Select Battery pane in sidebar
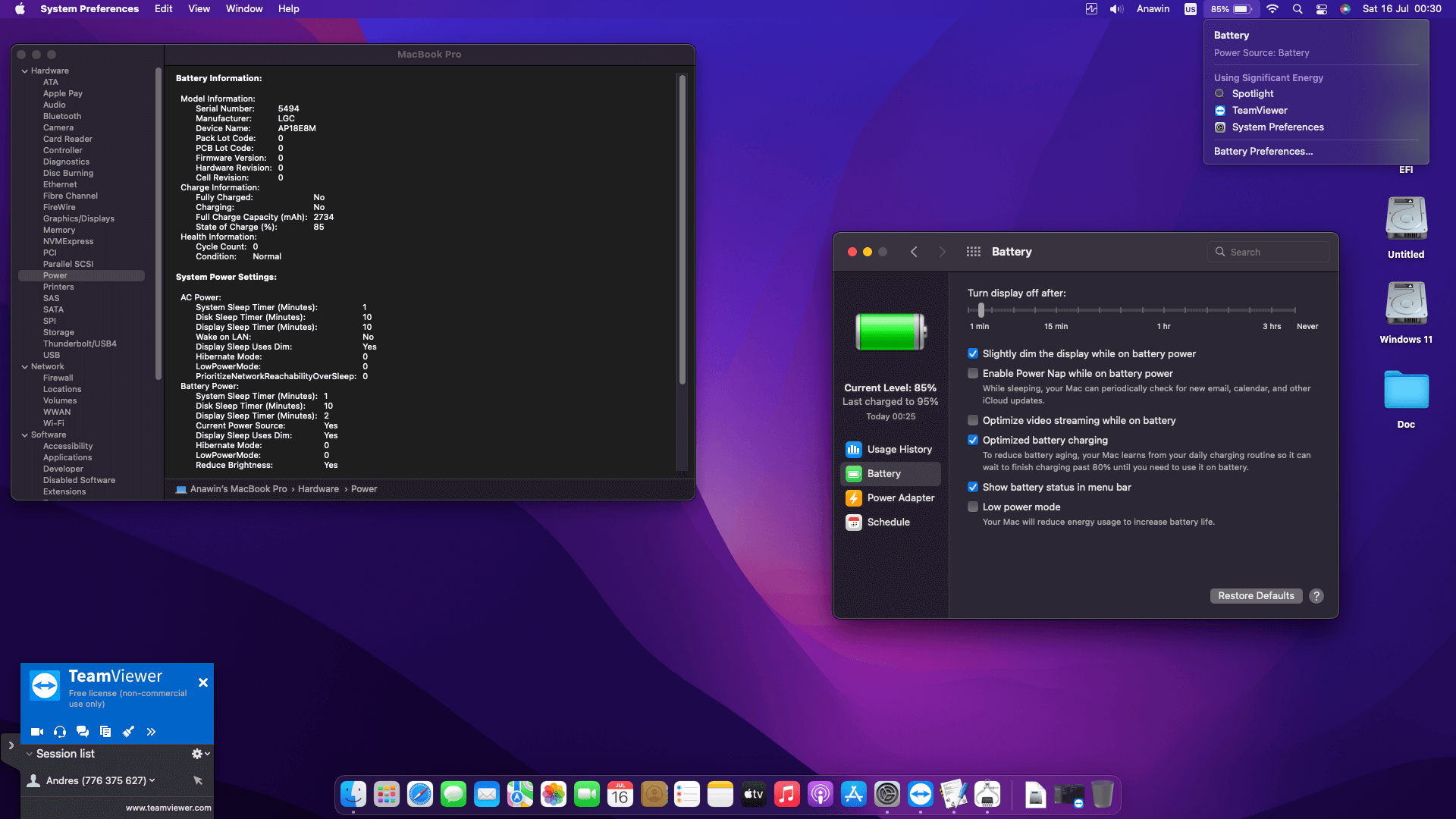Screen dimensions: 1456x819 (x=890, y=474)
